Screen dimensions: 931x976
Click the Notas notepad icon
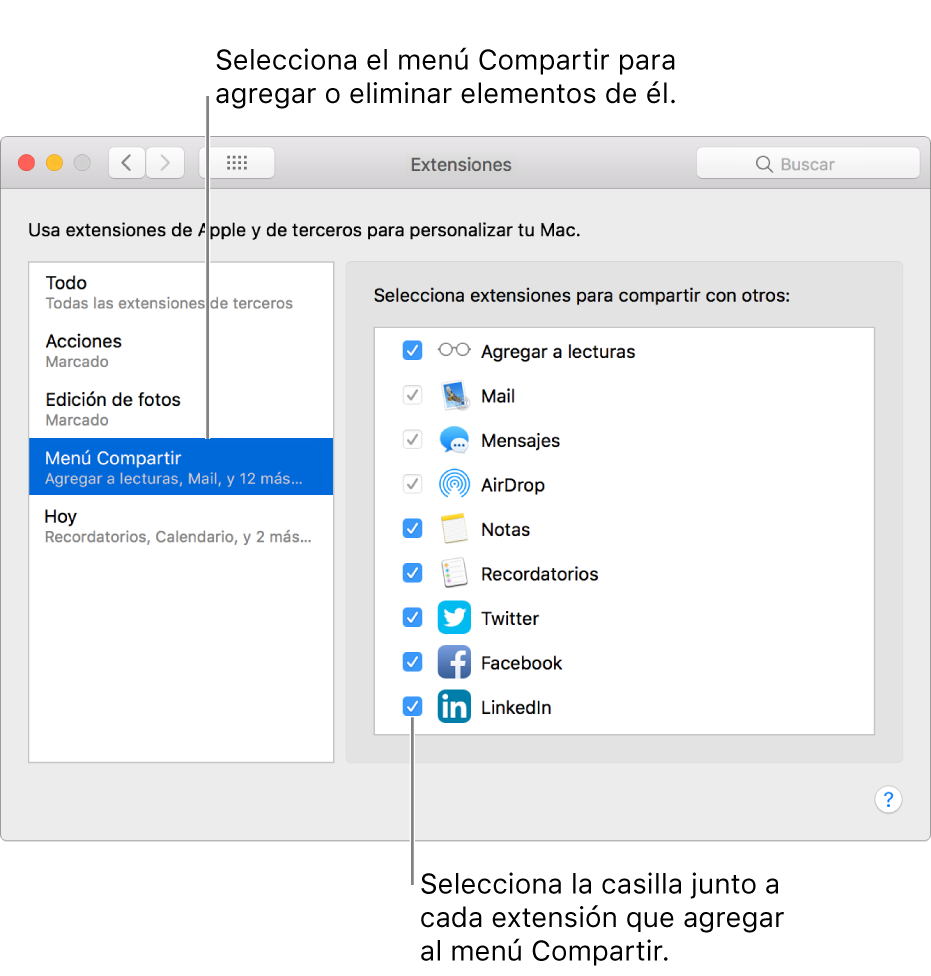454,528
